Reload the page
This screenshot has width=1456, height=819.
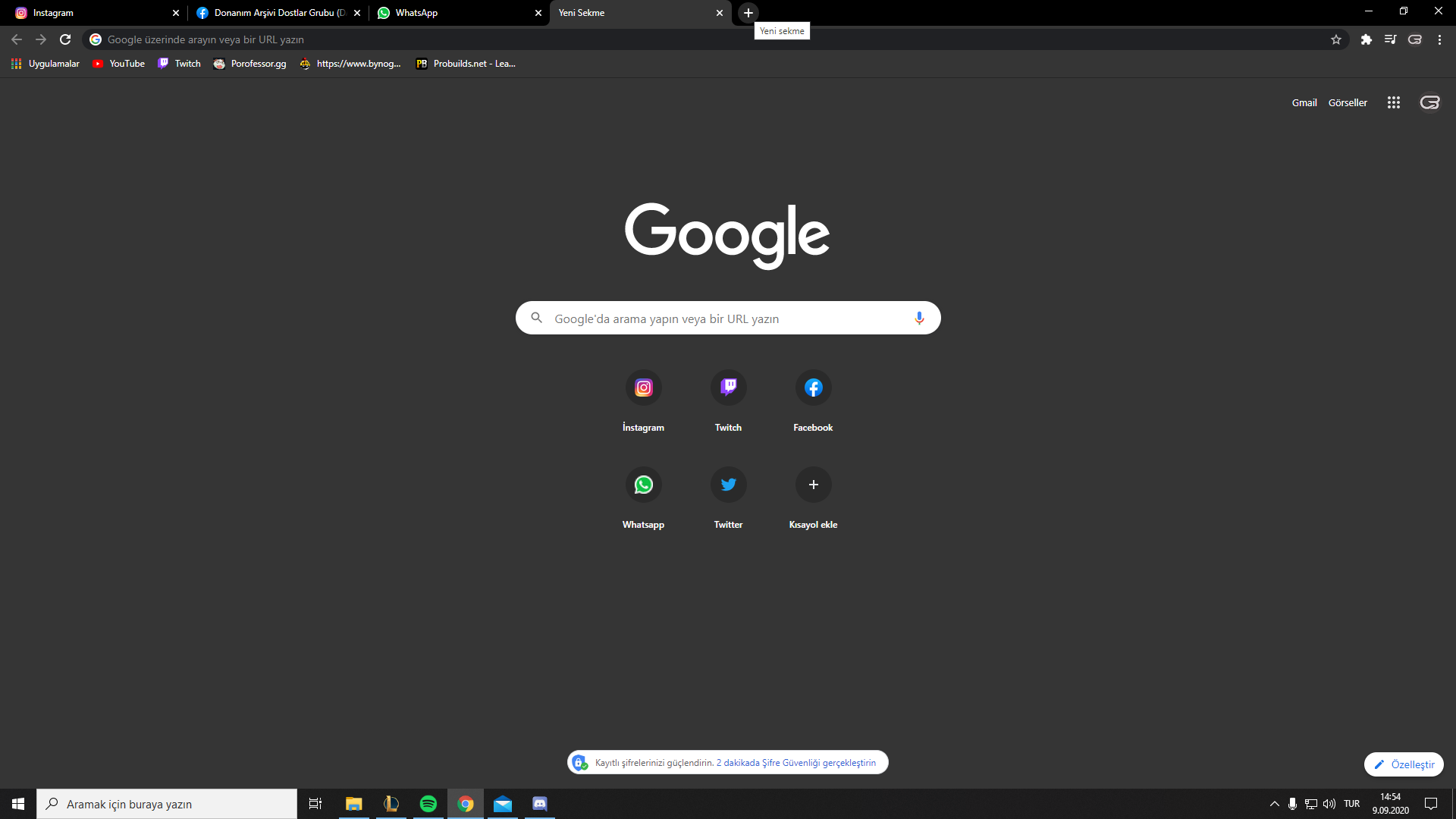[x=65, y=39]
